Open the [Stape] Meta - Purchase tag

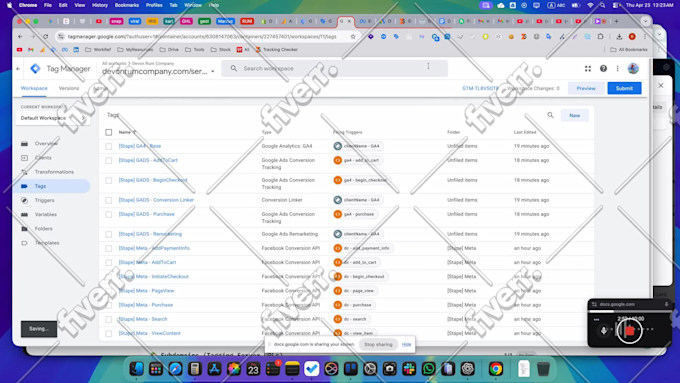tap(146, 305)
